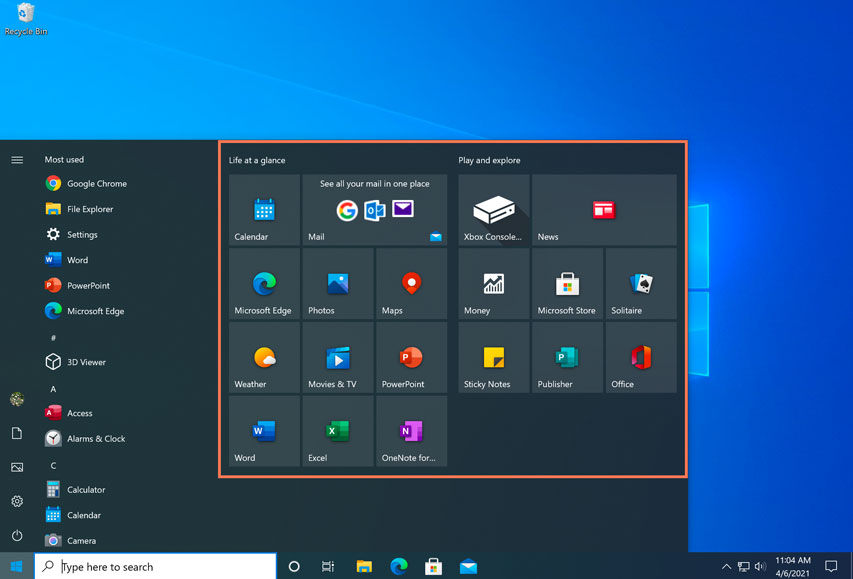The width and height of the screenshot is (853, 579).
Task: Open the Mail live tile
Action: coord(374,209)
